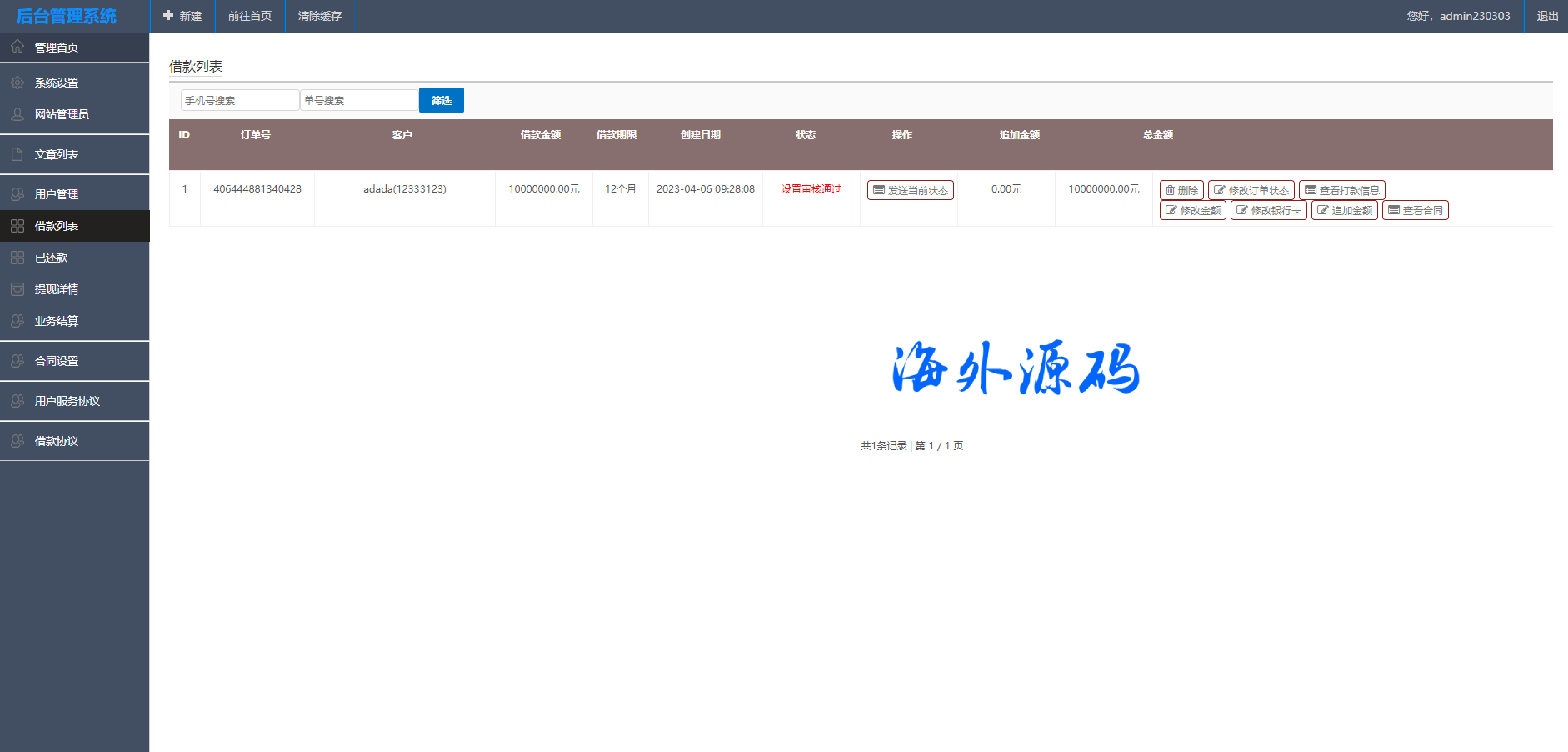Open 查看打款信息 for the loan
This screenshot has width=1568, height=752.
[1341, 190]
